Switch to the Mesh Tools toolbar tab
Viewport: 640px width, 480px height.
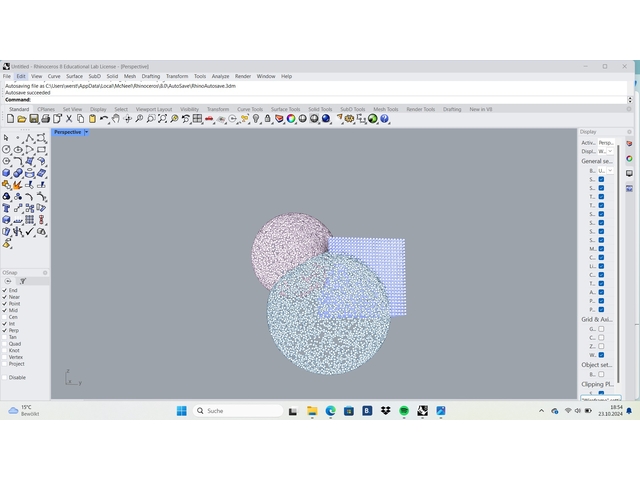[x=386, y=109]
